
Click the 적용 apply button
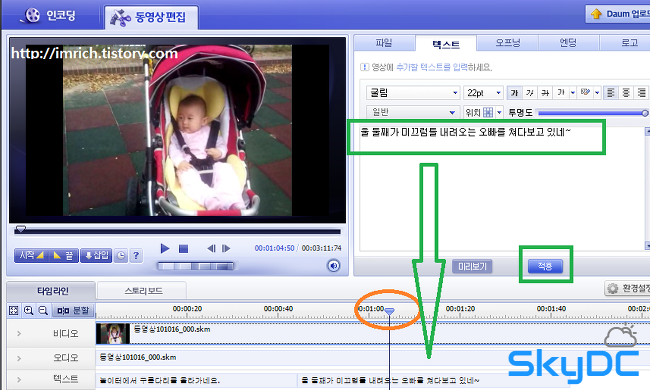(x=545, y=266)
